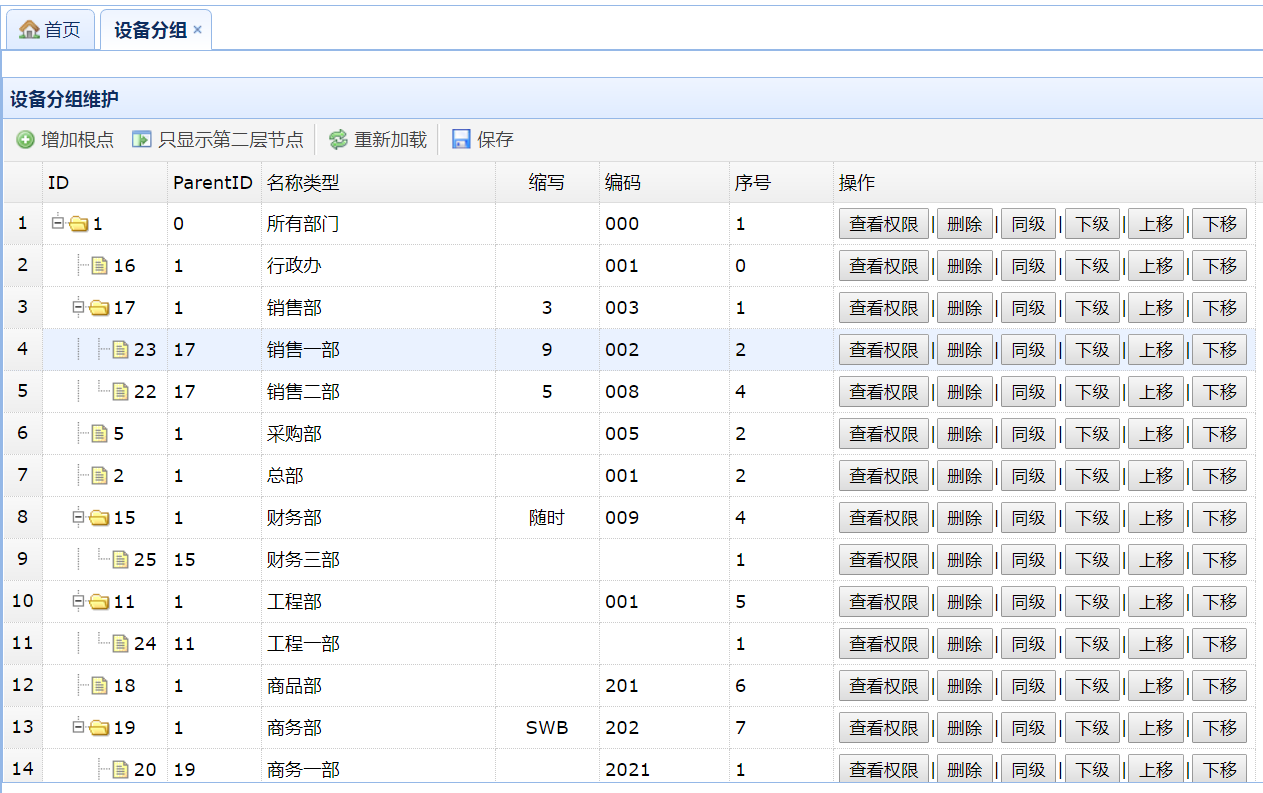1263x793 pixels.
Task: Click the green reload arrows icon
Action: 338,140
